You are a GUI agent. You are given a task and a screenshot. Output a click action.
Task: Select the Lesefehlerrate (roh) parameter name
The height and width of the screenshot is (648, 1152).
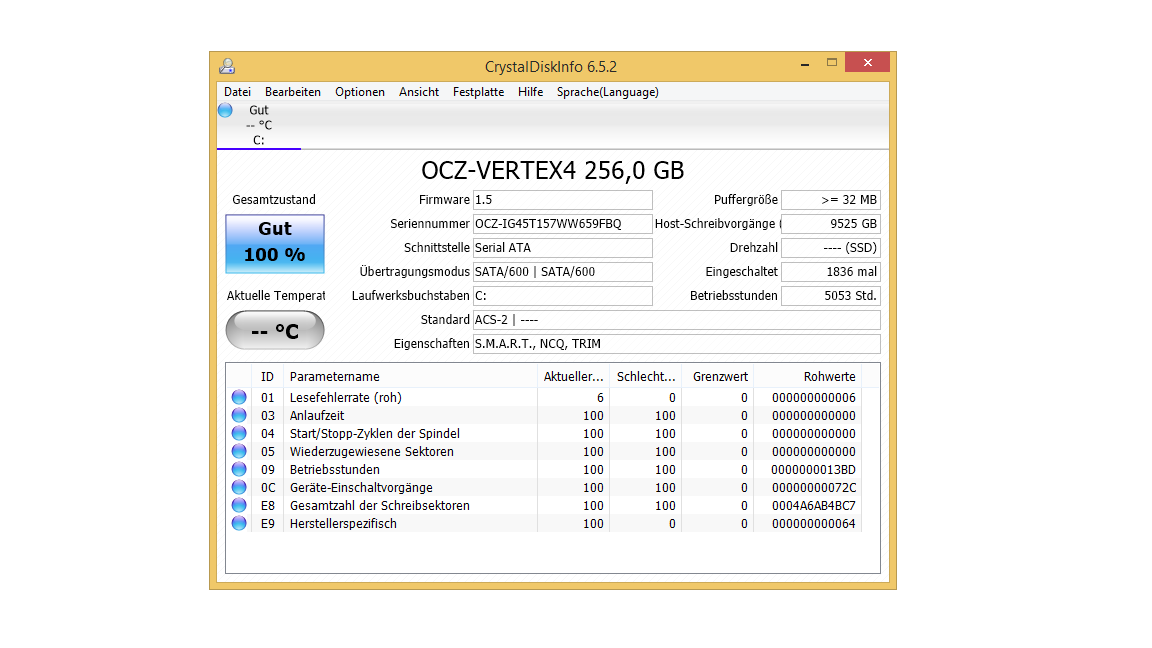[345, 397]
